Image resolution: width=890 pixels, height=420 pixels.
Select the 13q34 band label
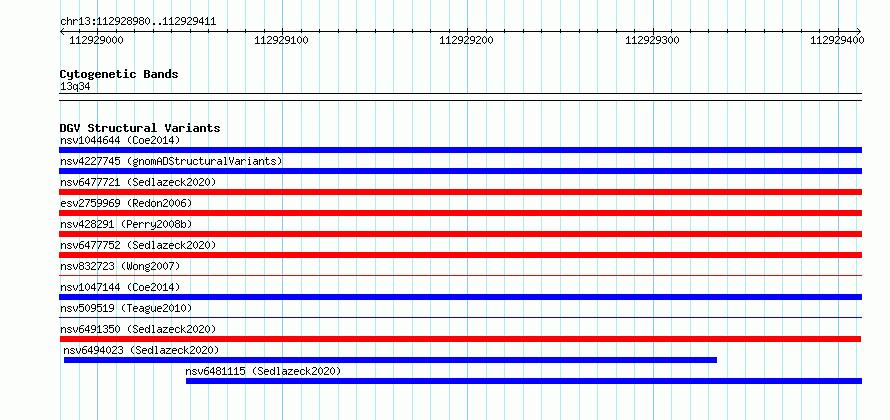pyautogui.click(x=75, y=87)
